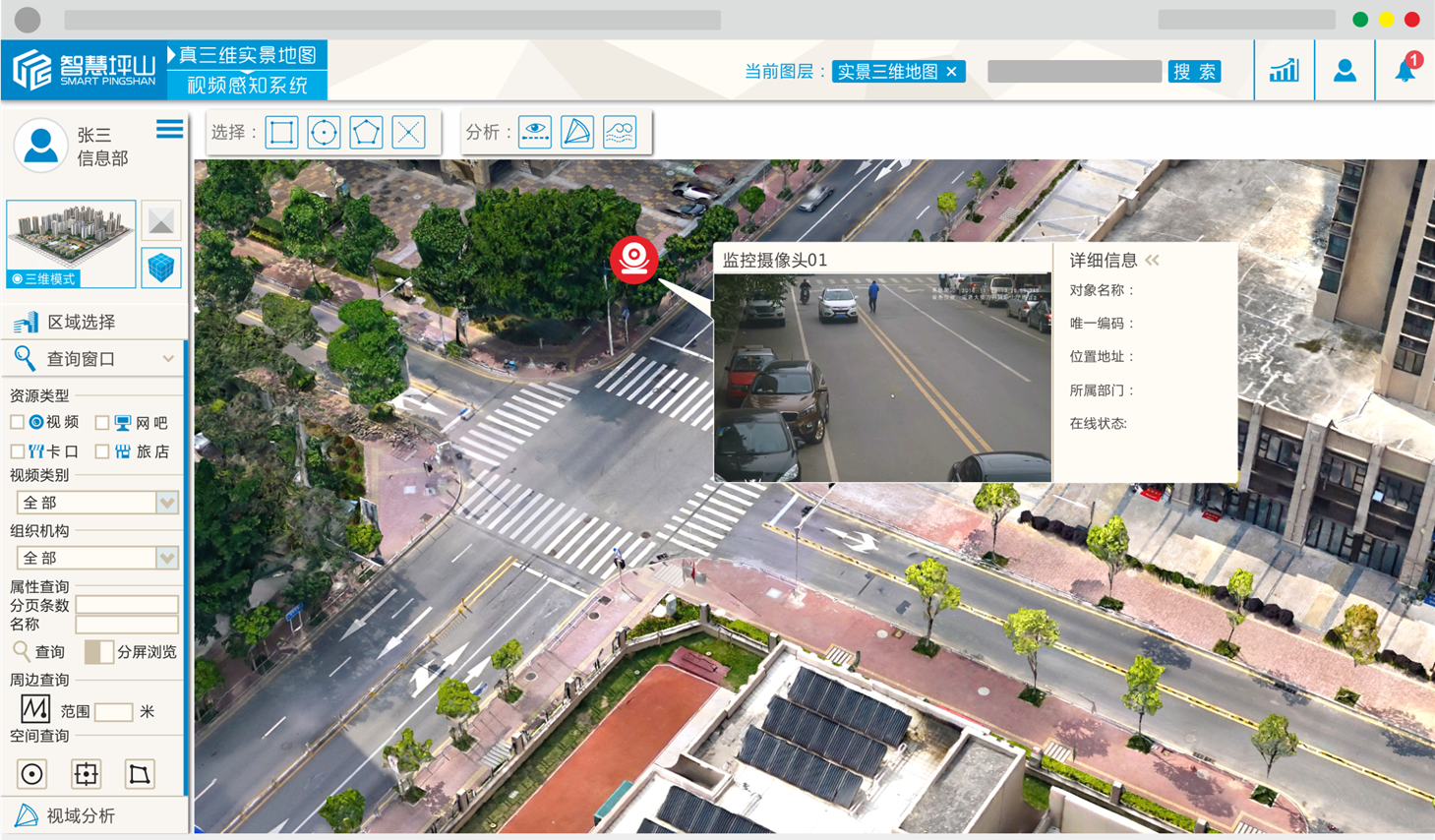Click the 监控摄像头01 video feed
The image size is (1435, 840).
tap(882, 378)
